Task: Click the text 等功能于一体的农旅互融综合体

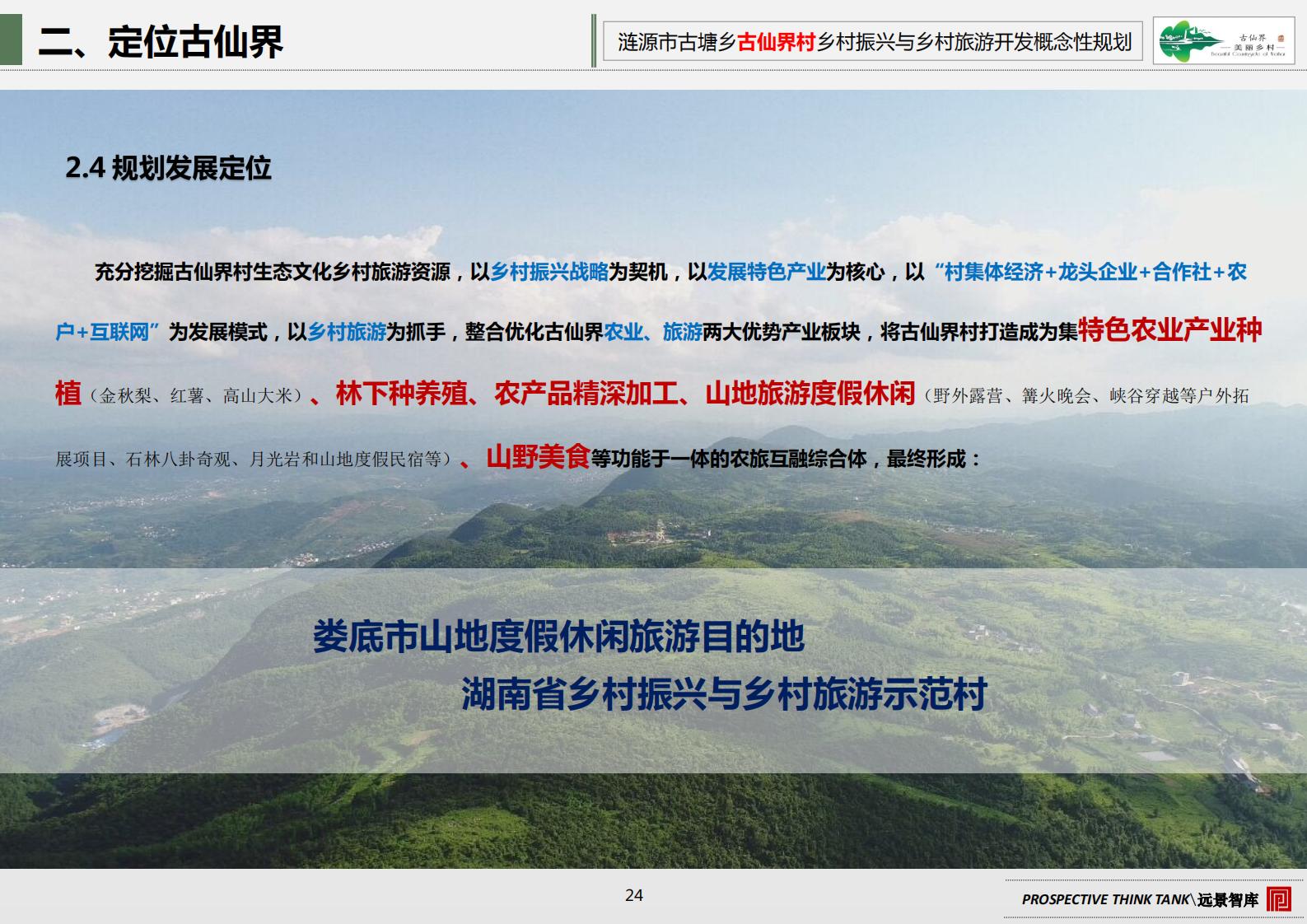Action: [x=729, y=459]
